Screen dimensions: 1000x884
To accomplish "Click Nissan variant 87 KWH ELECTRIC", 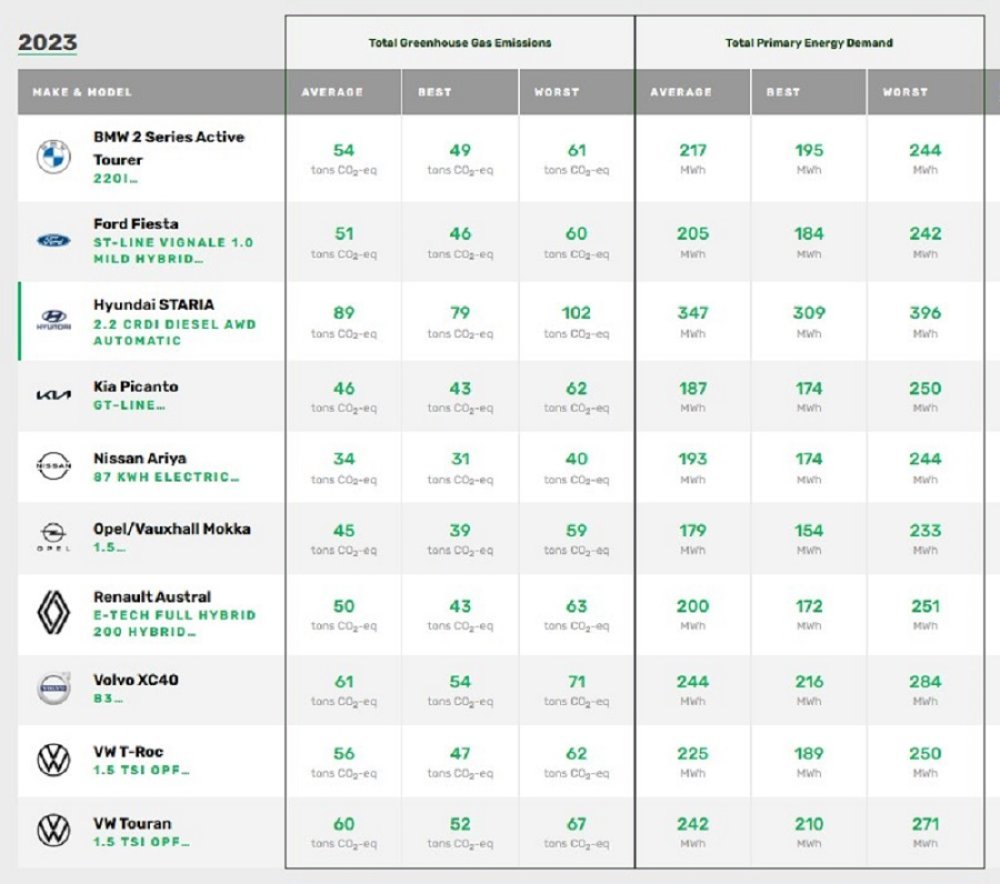I will pyautogui.click(x=166, y=476).
